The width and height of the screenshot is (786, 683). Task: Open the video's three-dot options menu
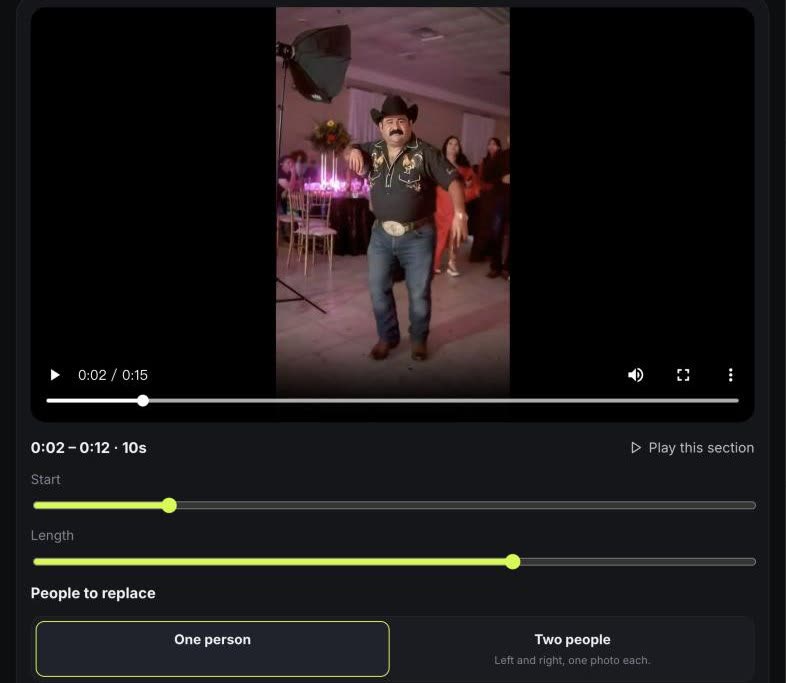[x=730, y=375]
